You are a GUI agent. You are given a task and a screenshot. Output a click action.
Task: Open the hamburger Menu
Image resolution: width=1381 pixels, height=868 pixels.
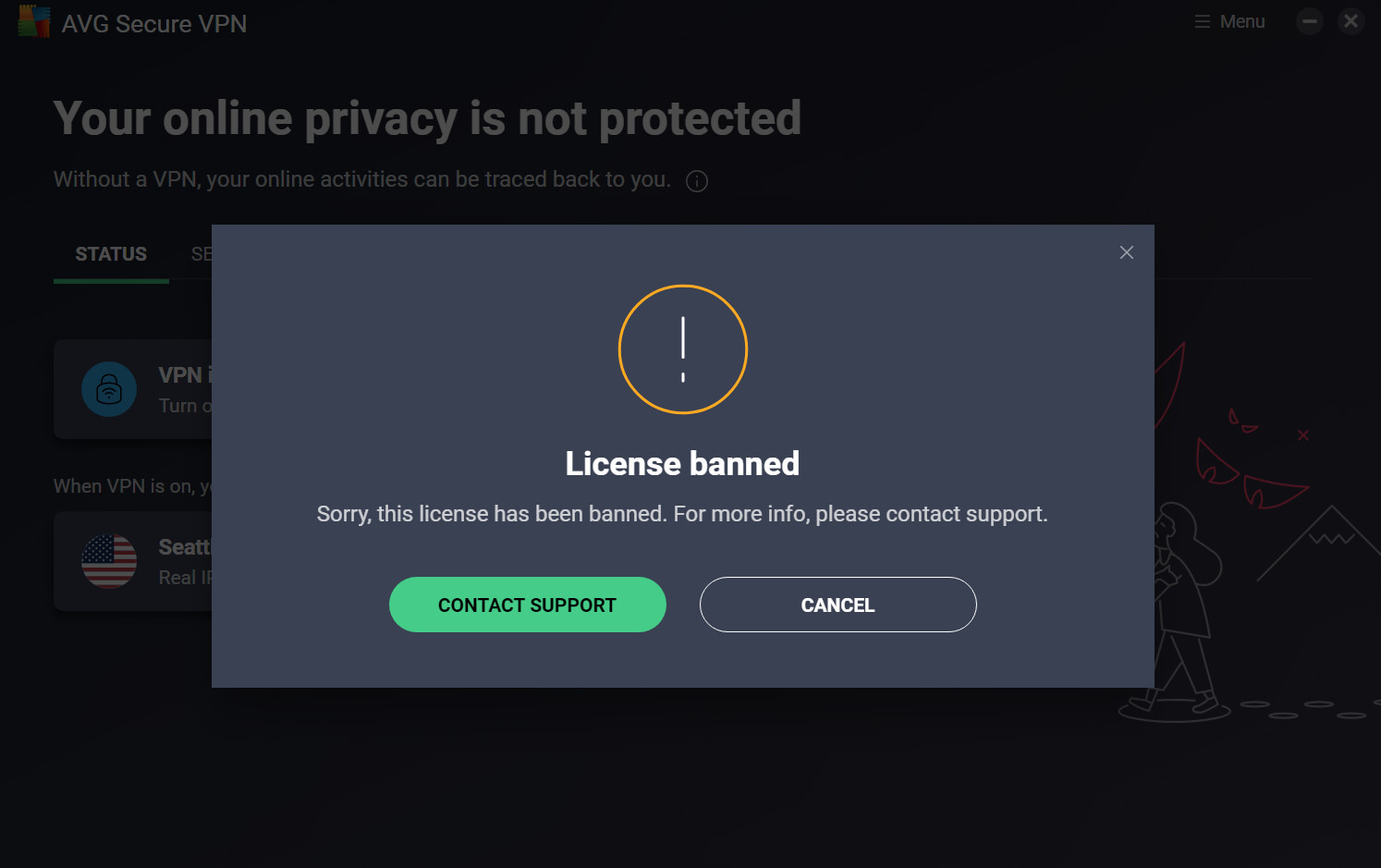click(1229, 21)
